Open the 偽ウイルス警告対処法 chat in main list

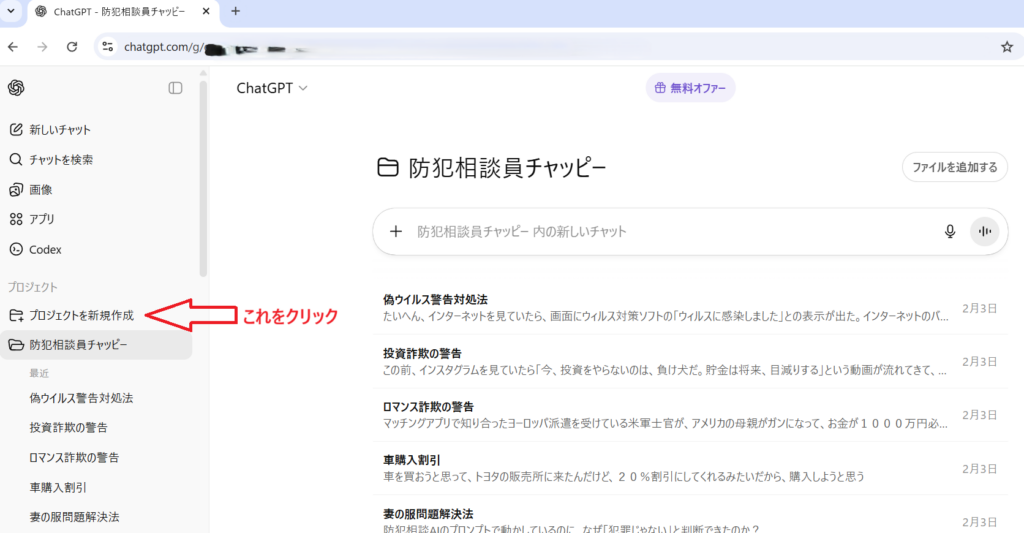pos(436,299)
